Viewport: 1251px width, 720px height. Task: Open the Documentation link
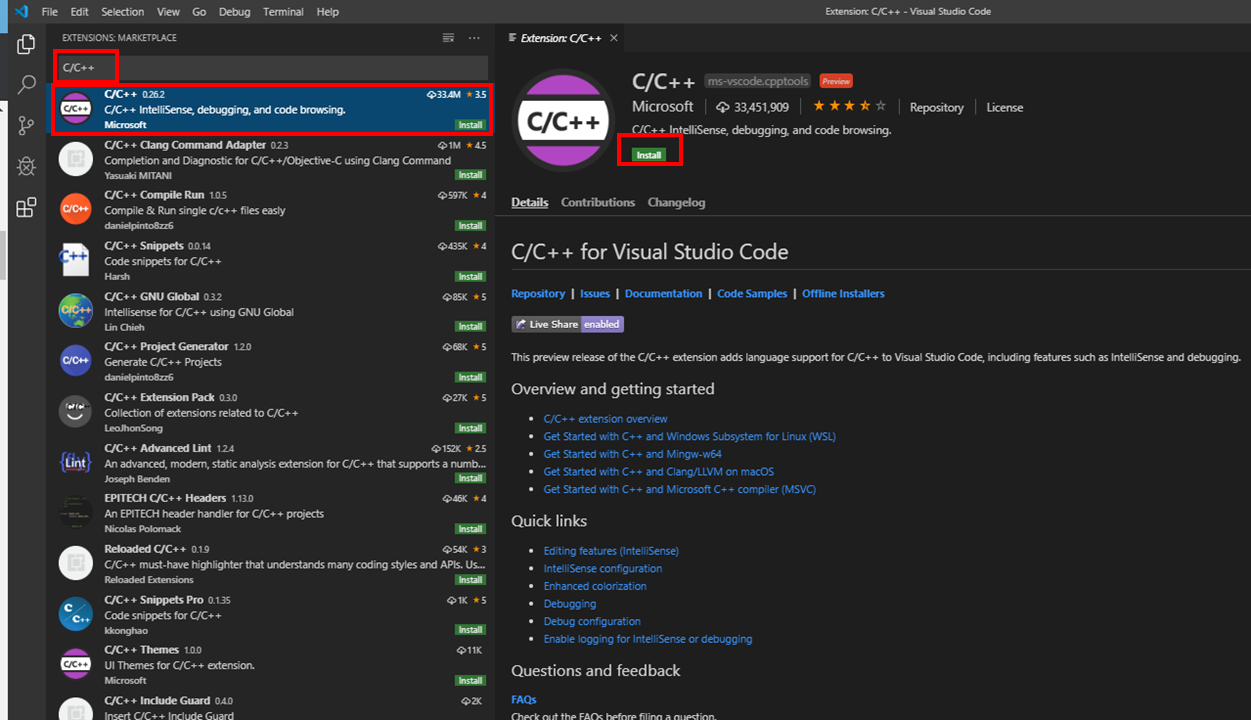[x=664, y=294]
